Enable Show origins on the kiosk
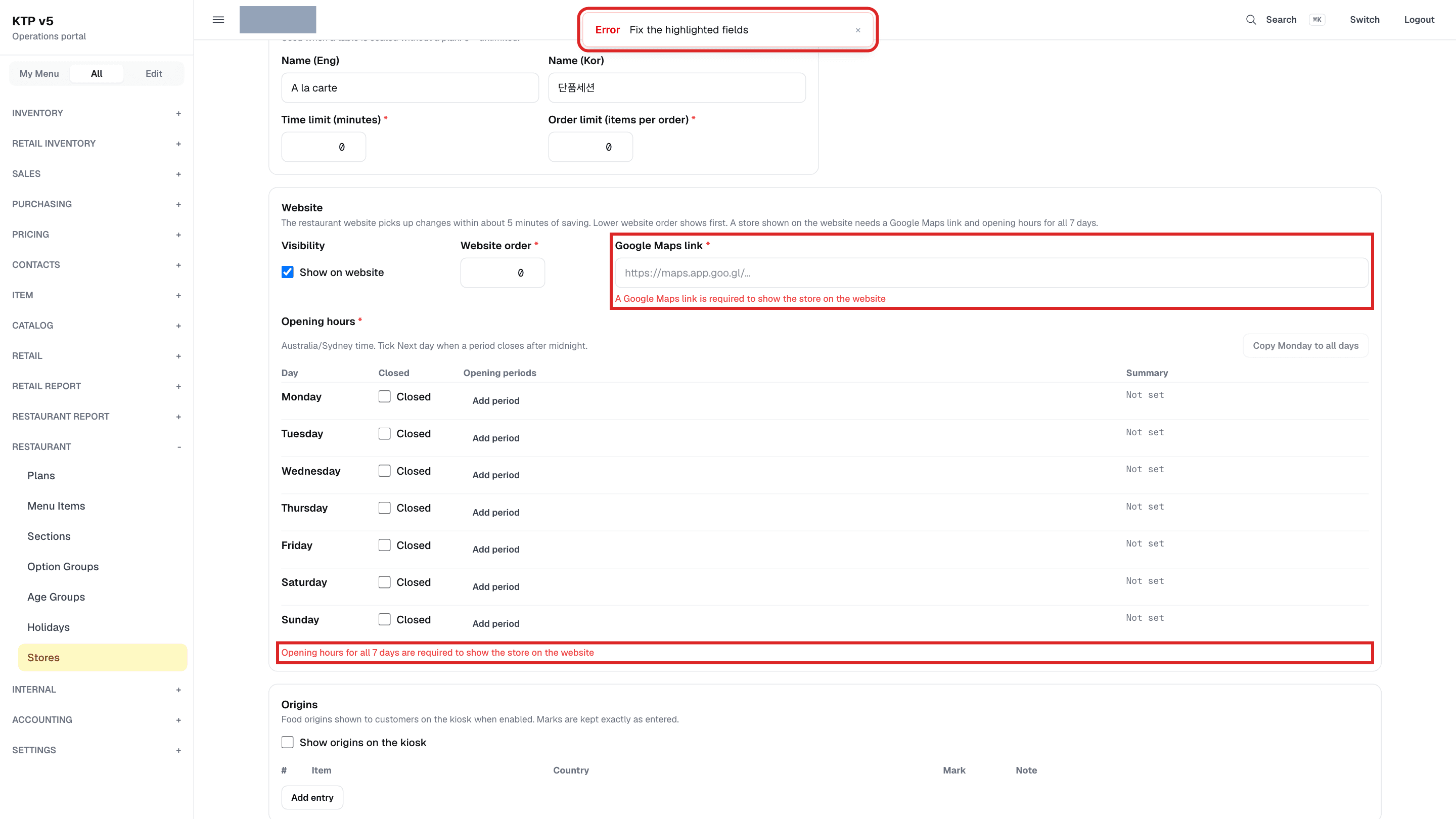The image size is (1456, 819). [x=288, y=742]
